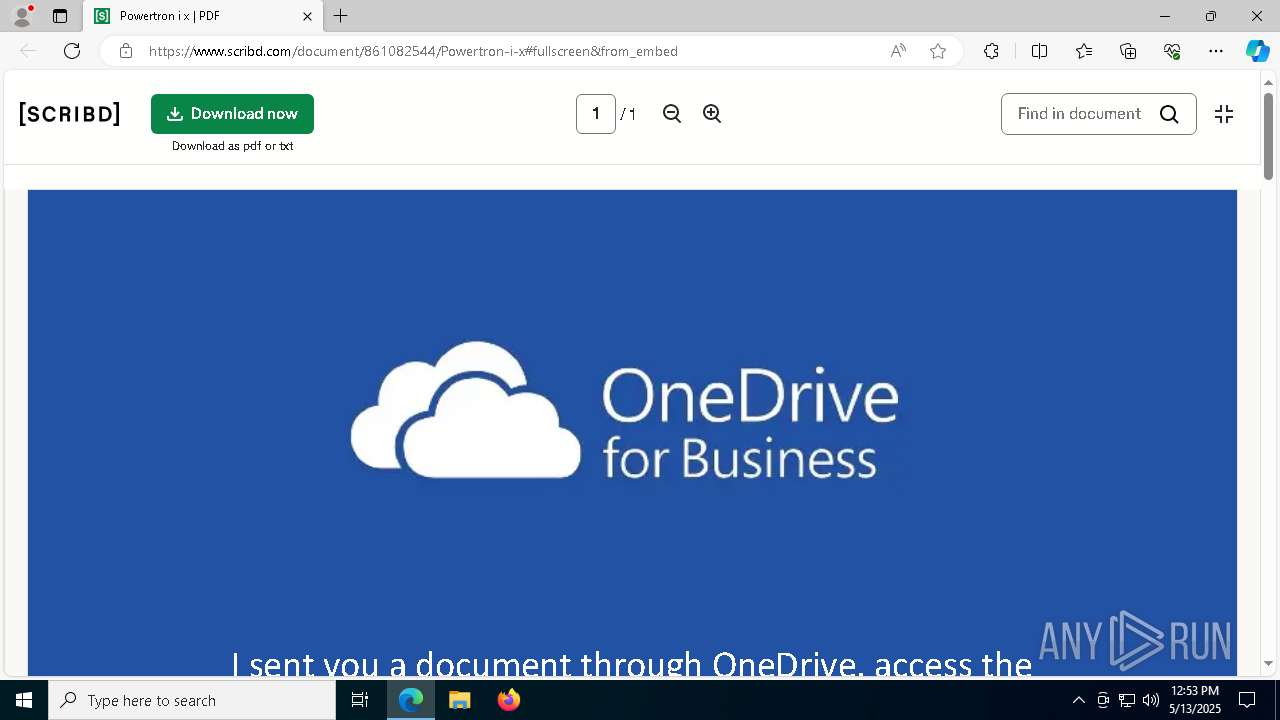The image size is (1280, 720).
Task: Click scrollbar down arrow
Action: click(1269, 663)
